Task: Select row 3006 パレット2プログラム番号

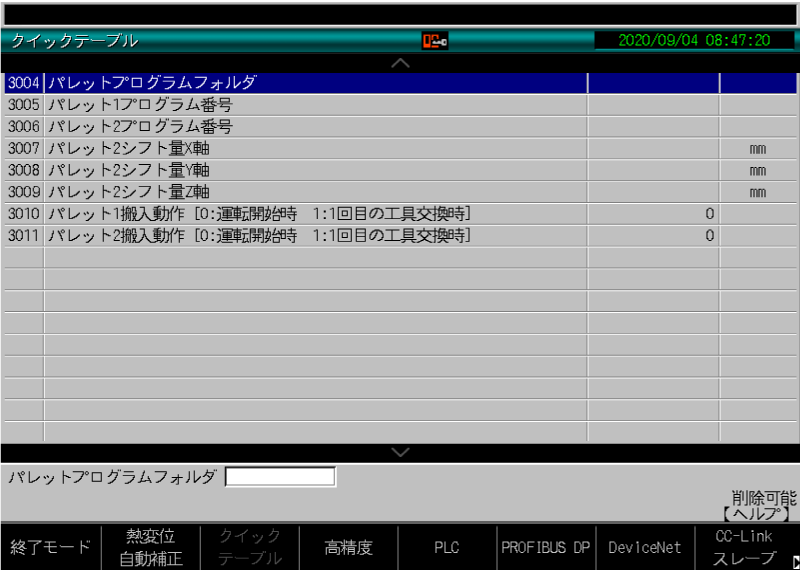Action: tap(401, 127)
